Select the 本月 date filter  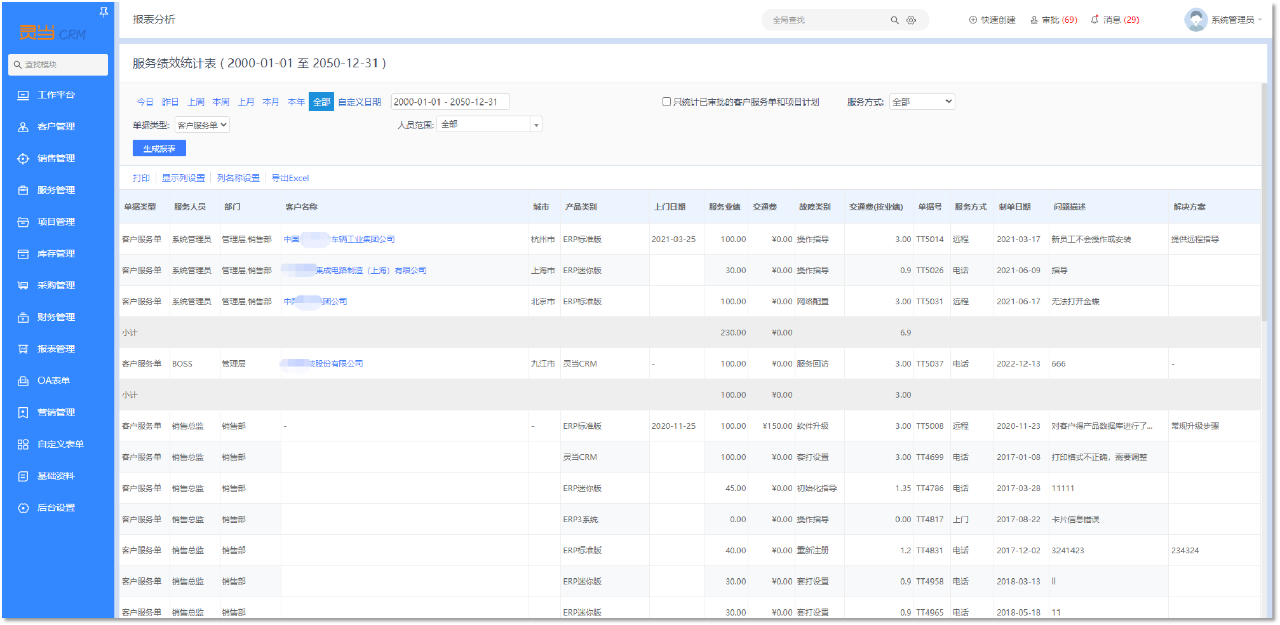[271, 102]
